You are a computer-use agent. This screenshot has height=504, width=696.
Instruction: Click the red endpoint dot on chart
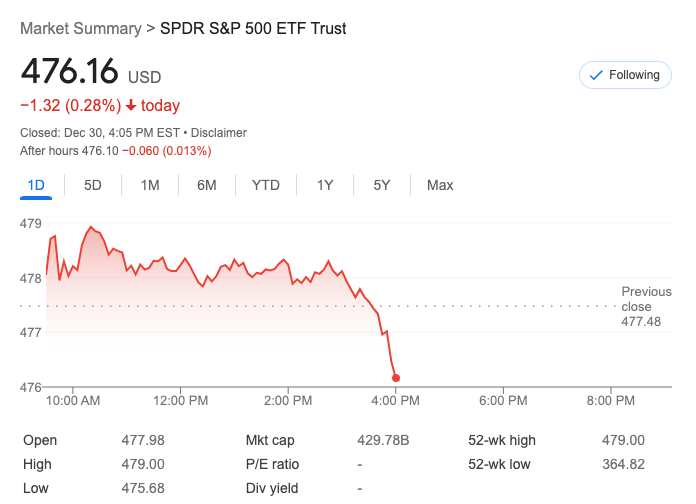(397, 378)
